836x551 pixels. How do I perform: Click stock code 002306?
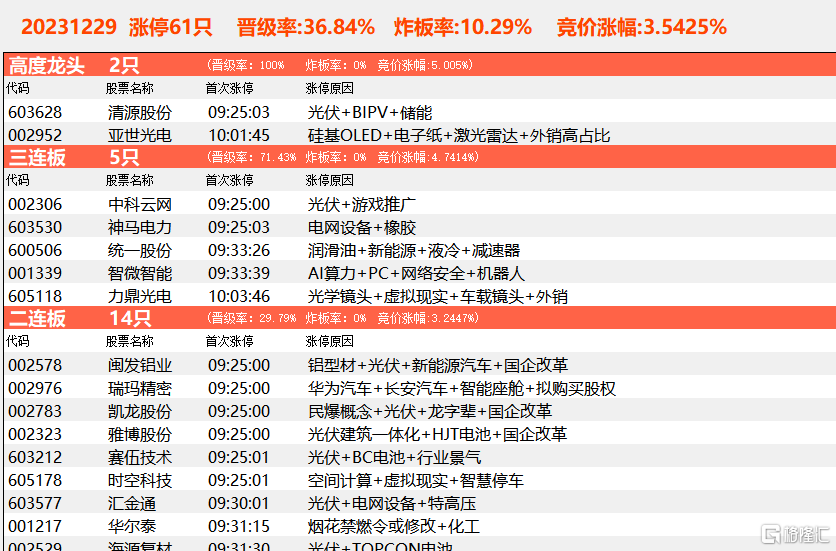tap(35, 204)
